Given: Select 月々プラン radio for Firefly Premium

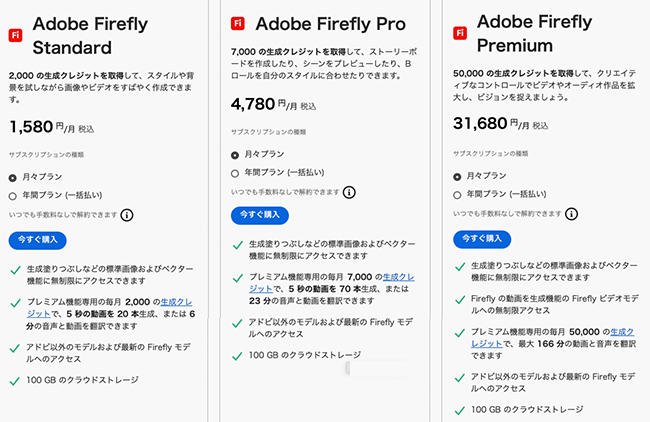Looking at the screenshot, I should click(457, 177).
